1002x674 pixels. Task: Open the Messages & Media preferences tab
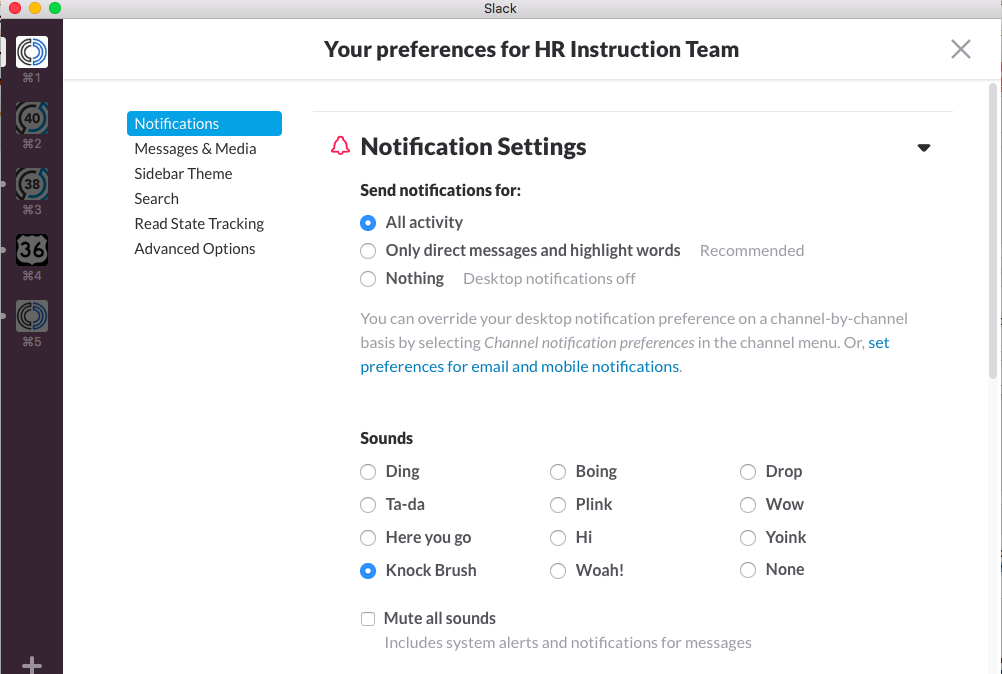point(195,149)
